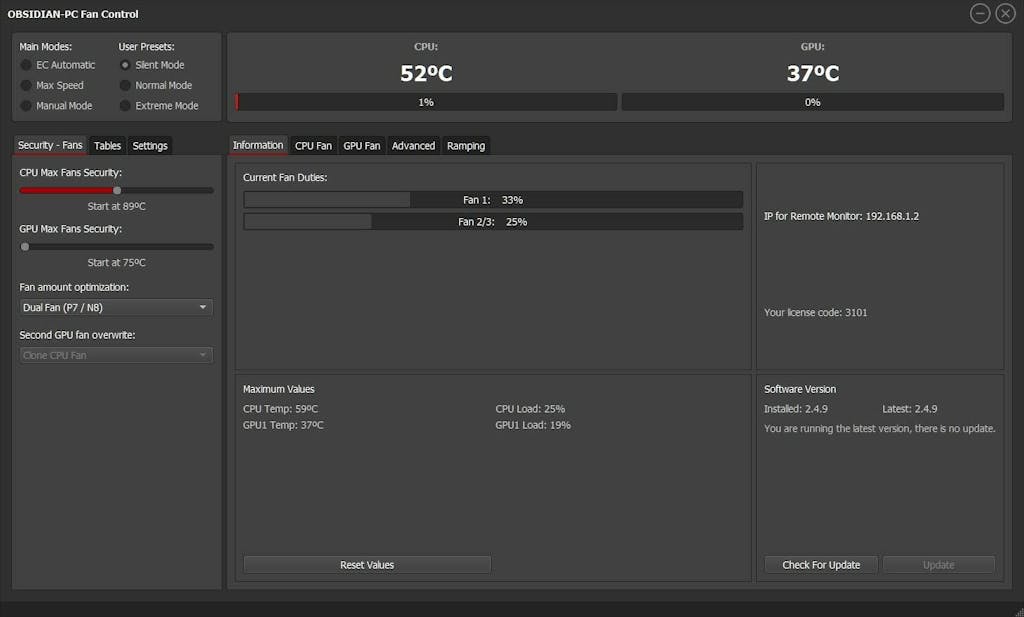The height and width of the screenshot is (617, 1024).
Task: Expand Second GPU fan overwrite dropdown
Action: (116, 355)
